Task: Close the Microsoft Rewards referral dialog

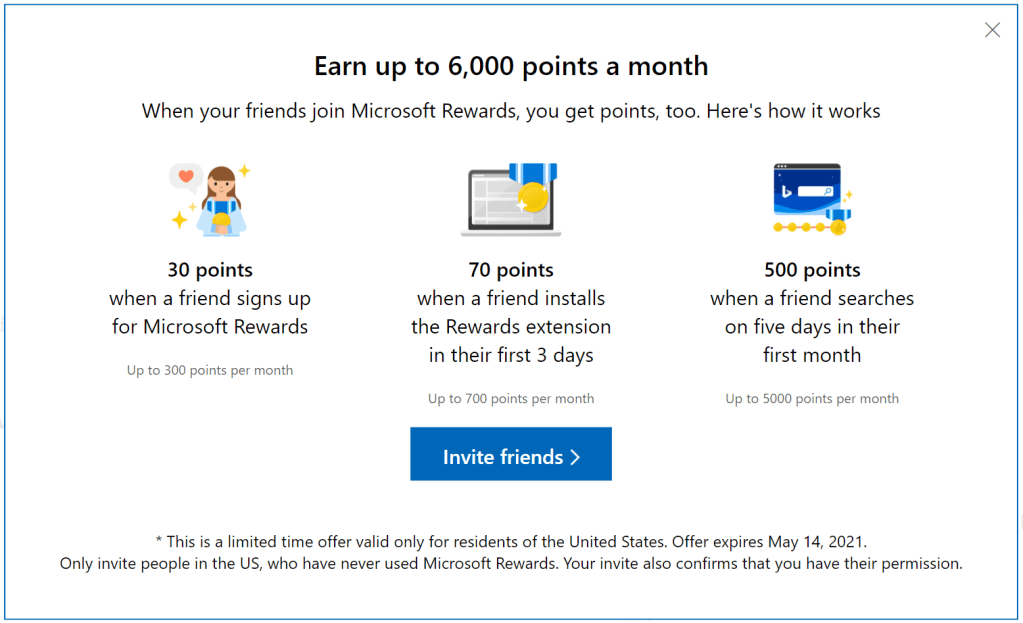Action: (x=992, y=30)
